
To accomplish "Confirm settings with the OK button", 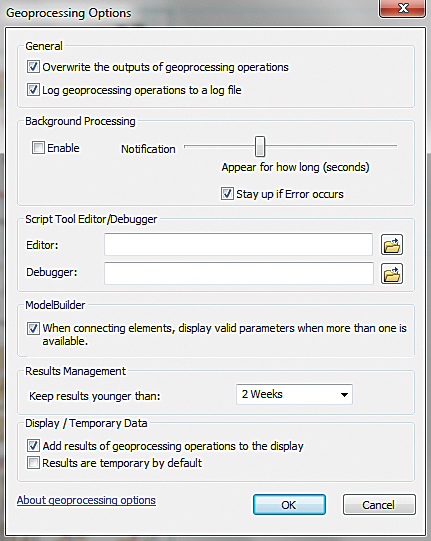I will coord(289,505).
